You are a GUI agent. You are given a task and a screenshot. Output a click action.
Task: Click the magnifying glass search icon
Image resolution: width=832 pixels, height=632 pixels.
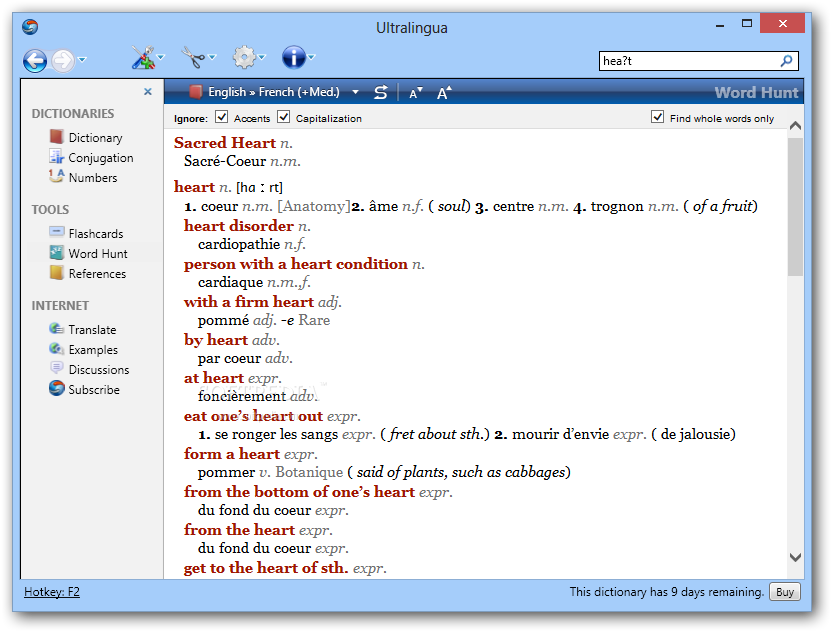pyautogui.click(x=787, y=61)
